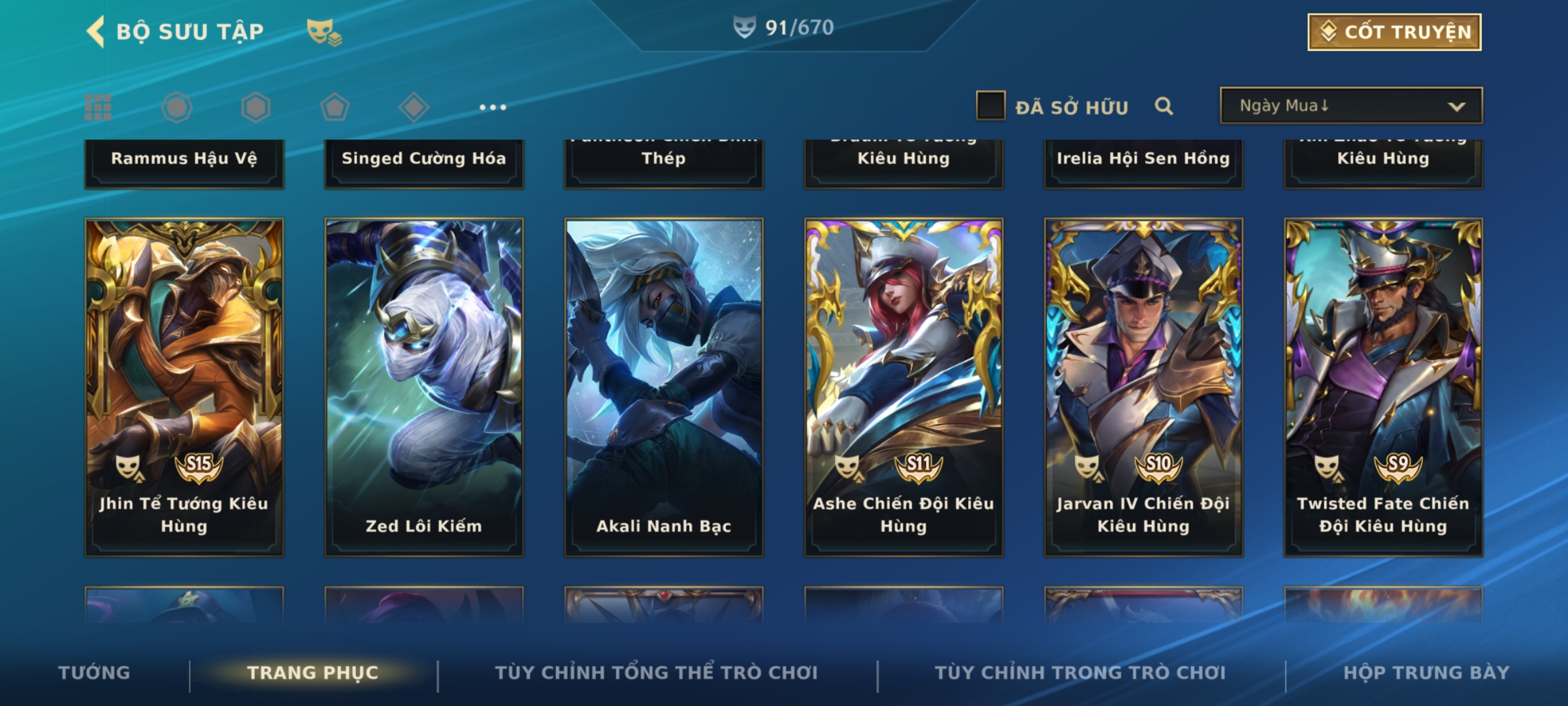Open the skin coins mask icon

(324, 32)
